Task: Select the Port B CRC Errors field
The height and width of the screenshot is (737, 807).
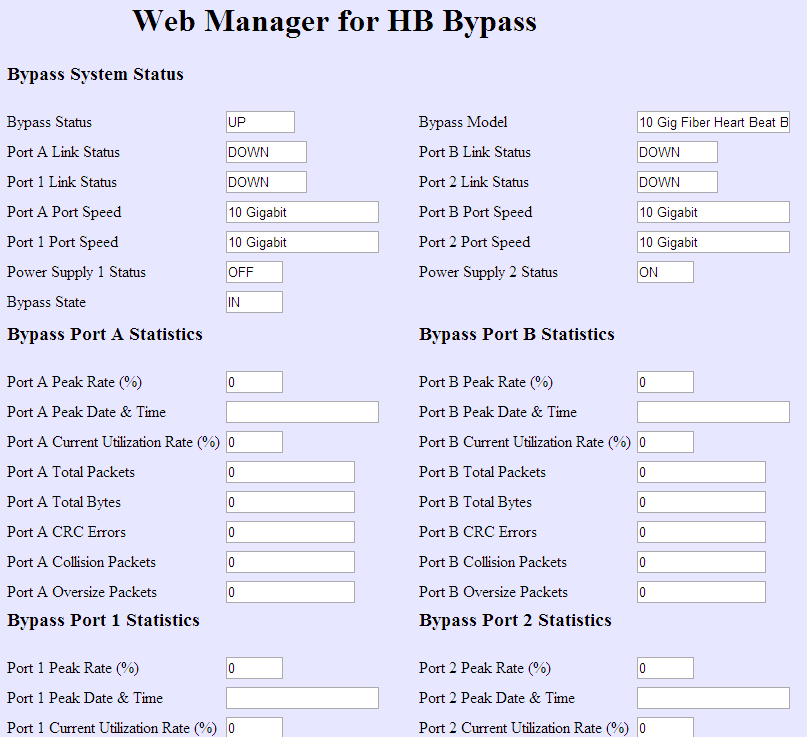Action: tap(701, 532)
